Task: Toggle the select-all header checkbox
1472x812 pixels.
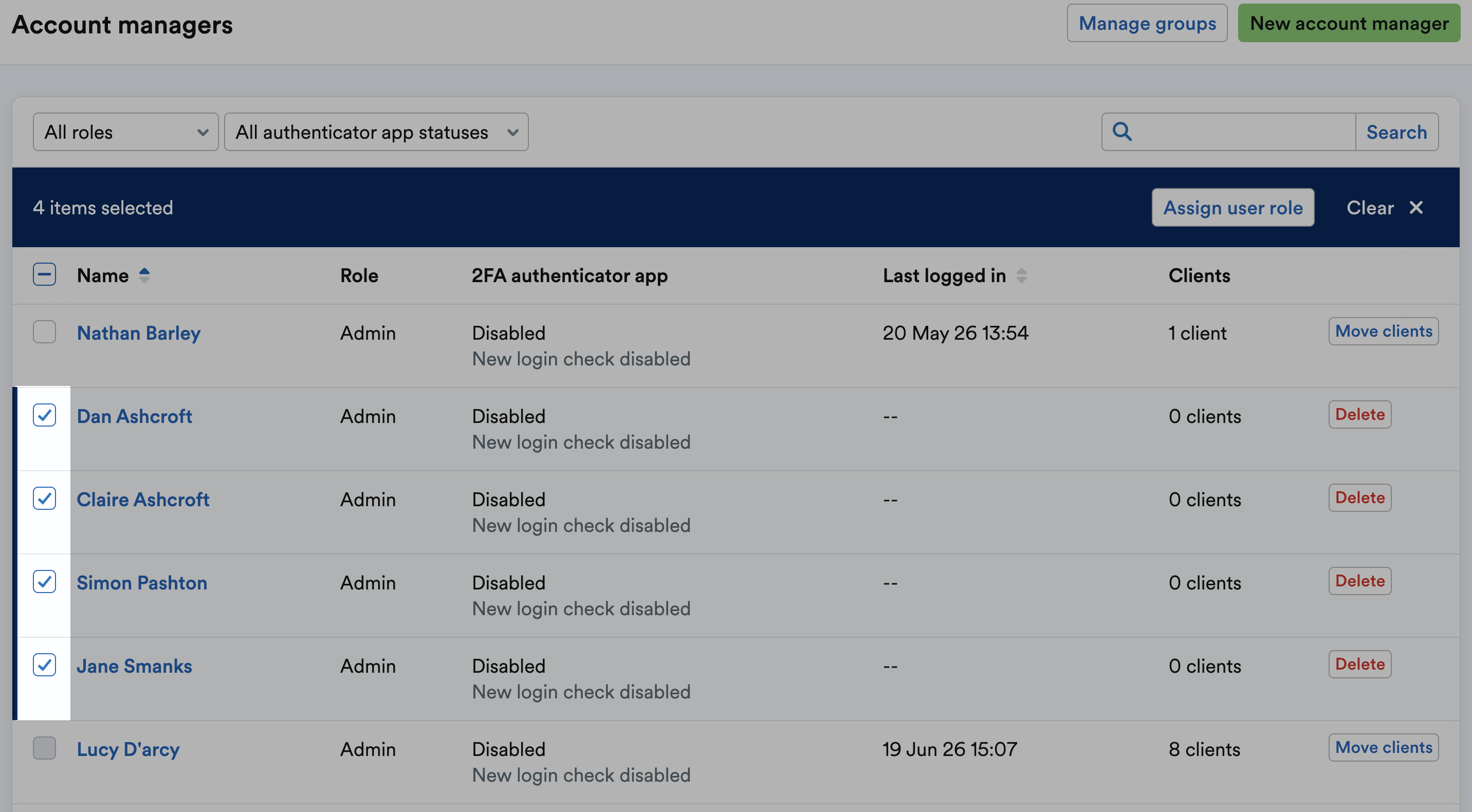Action: tap(44, 275)
